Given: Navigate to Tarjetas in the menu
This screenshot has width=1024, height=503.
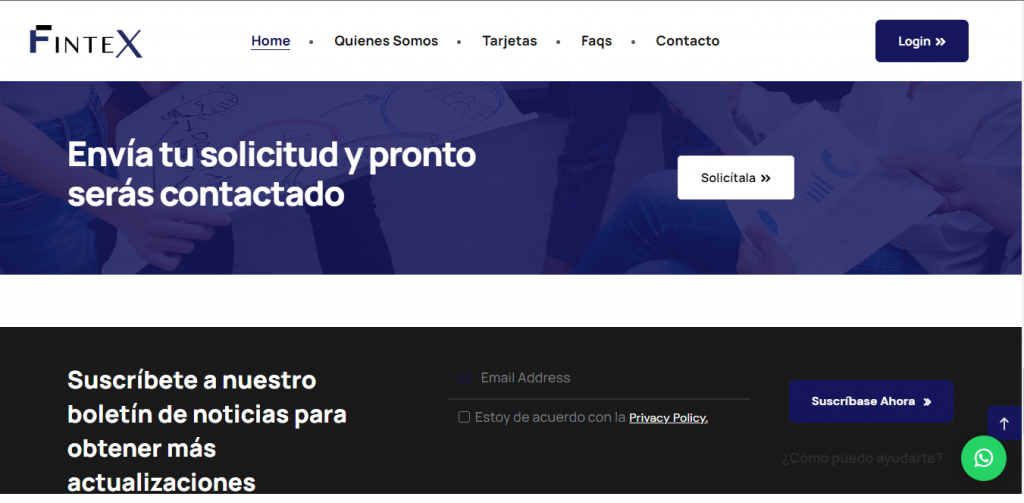Looking at the screenshot, I should 509,41.
